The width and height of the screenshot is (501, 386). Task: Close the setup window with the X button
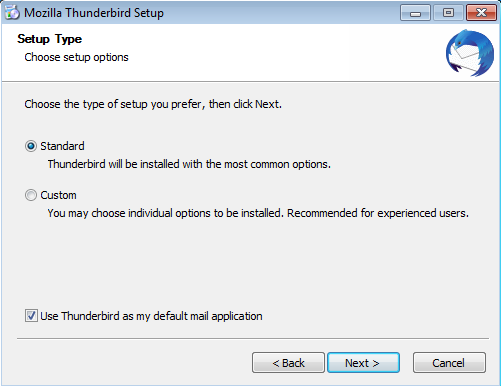[x=481, y=13]
